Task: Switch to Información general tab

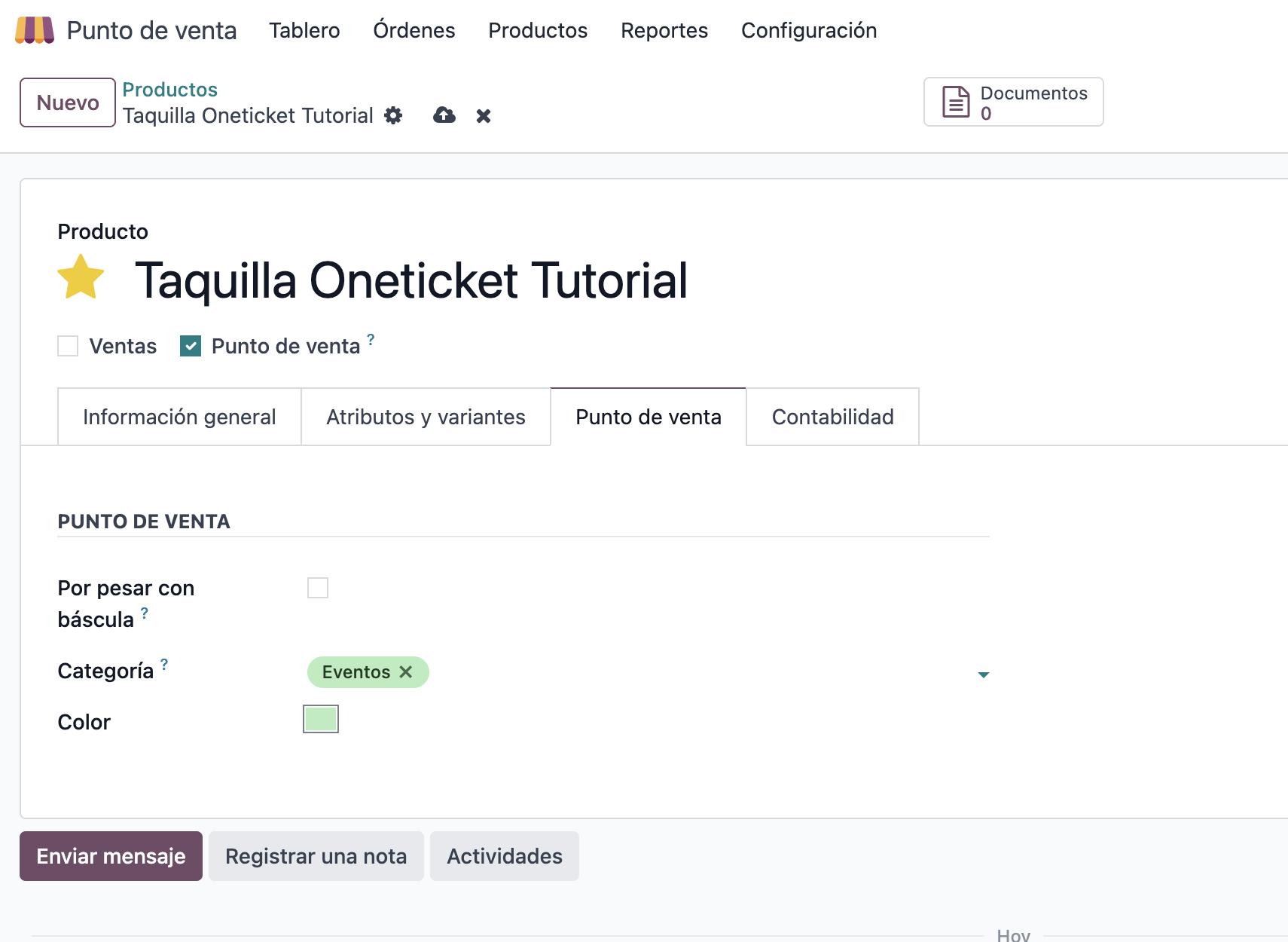Action: pyautogui.click(x=179, y=417)
